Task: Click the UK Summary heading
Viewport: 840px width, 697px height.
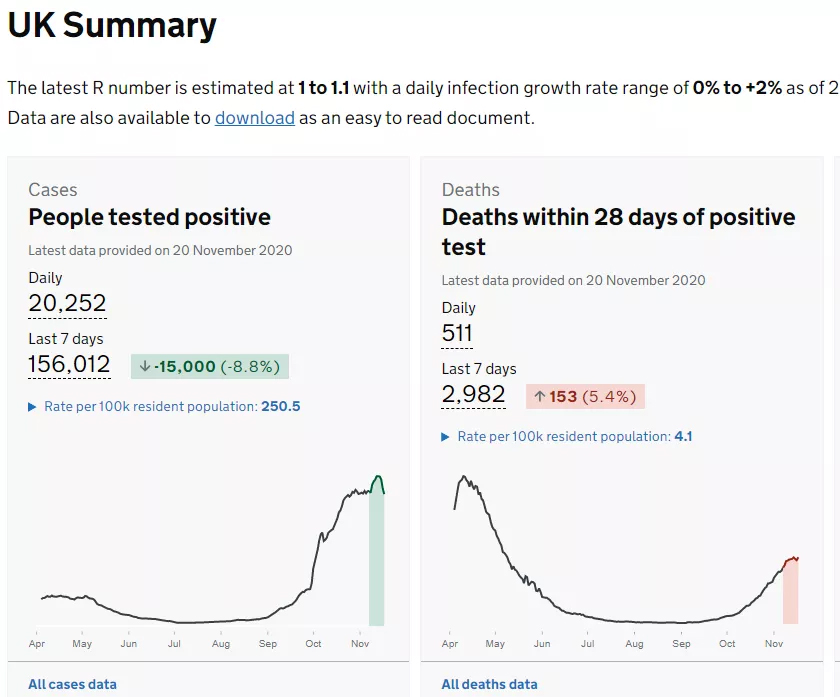Action: click(x=112, y=25)
